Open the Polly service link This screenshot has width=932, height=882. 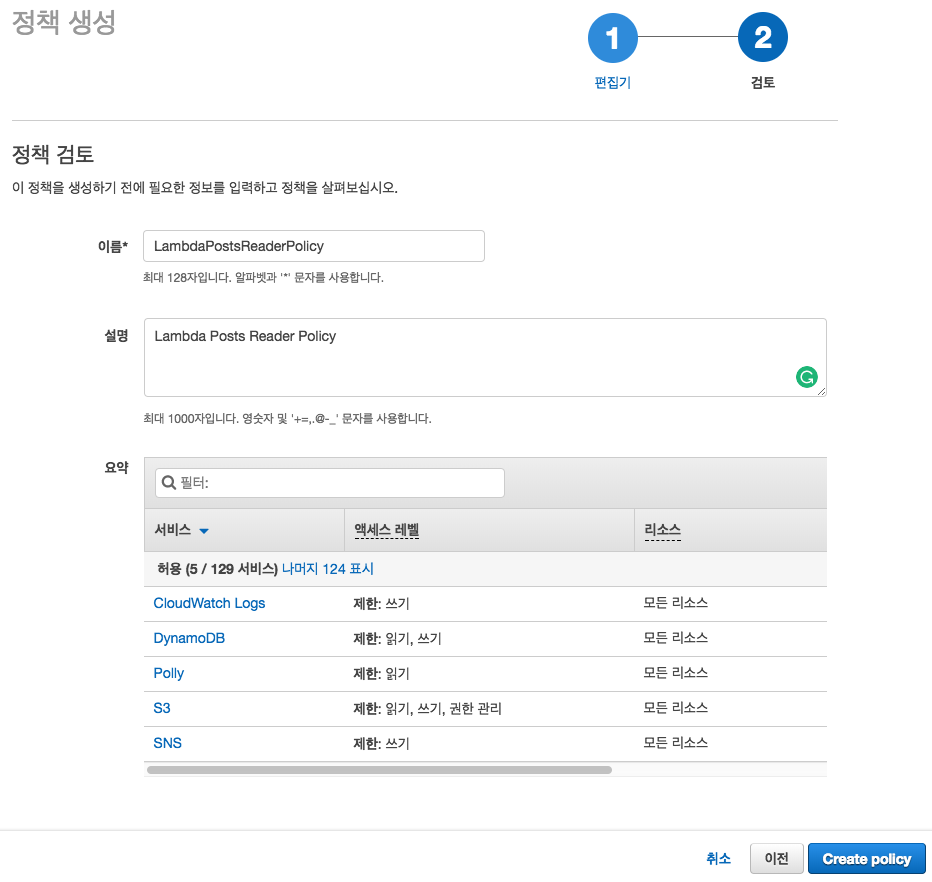tap(169, 673)
